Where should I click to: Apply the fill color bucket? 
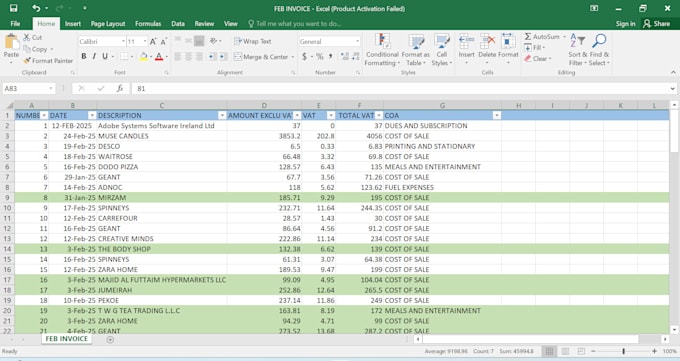(143, 56)
